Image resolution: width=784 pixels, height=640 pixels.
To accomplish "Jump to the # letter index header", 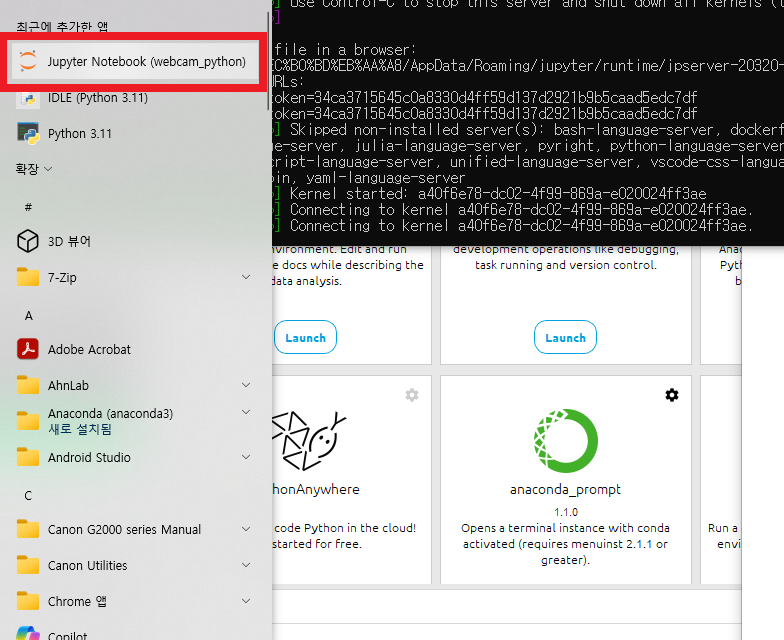I will pyautogui.click(x=28, y=207).
